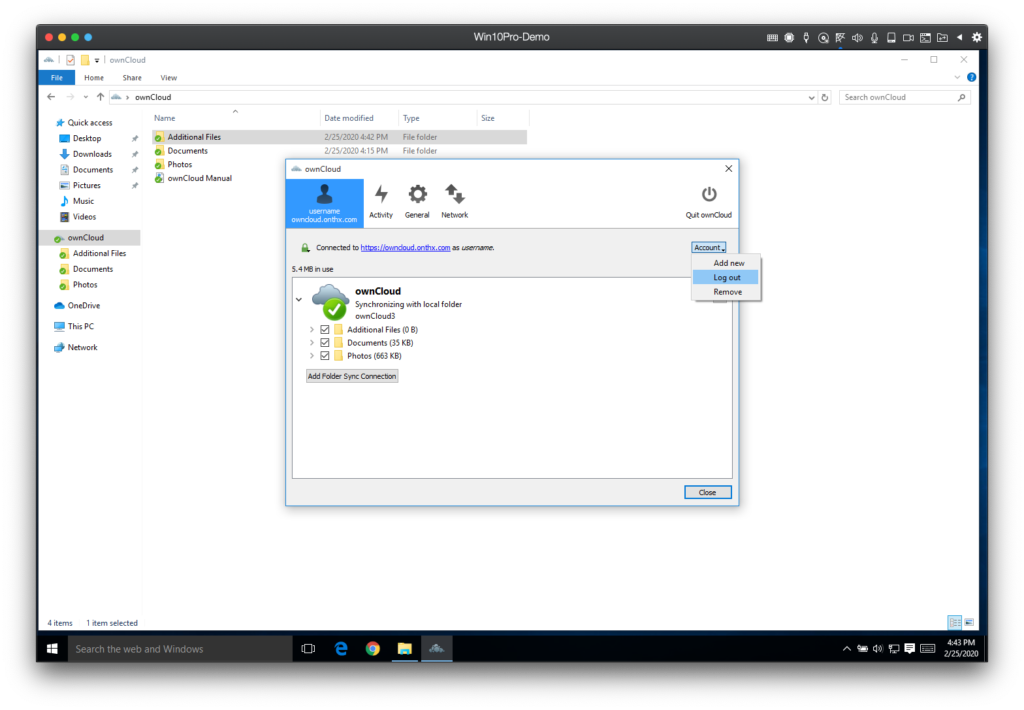Open the File ribbon tab
1024x710 pixels.
pyautogui.click(x=57, y=77)
